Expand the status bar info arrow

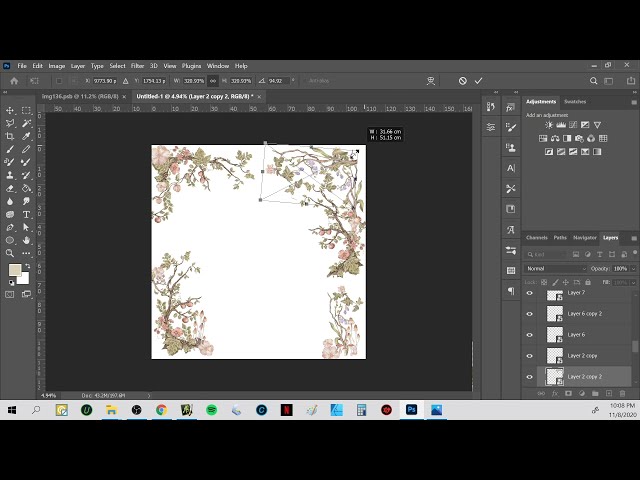coord(149,396)
